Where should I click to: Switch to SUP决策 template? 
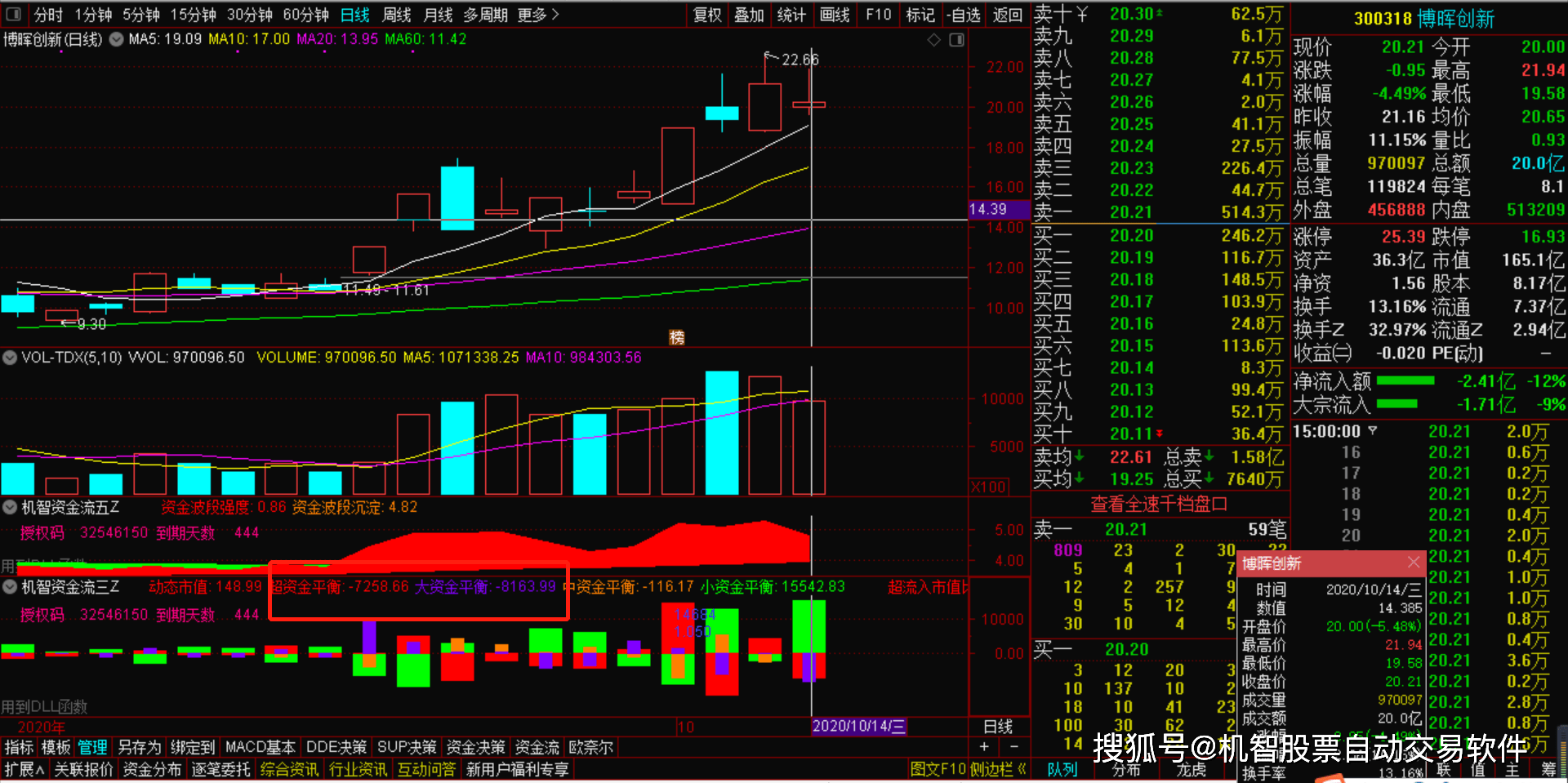(x=407, y=747)
